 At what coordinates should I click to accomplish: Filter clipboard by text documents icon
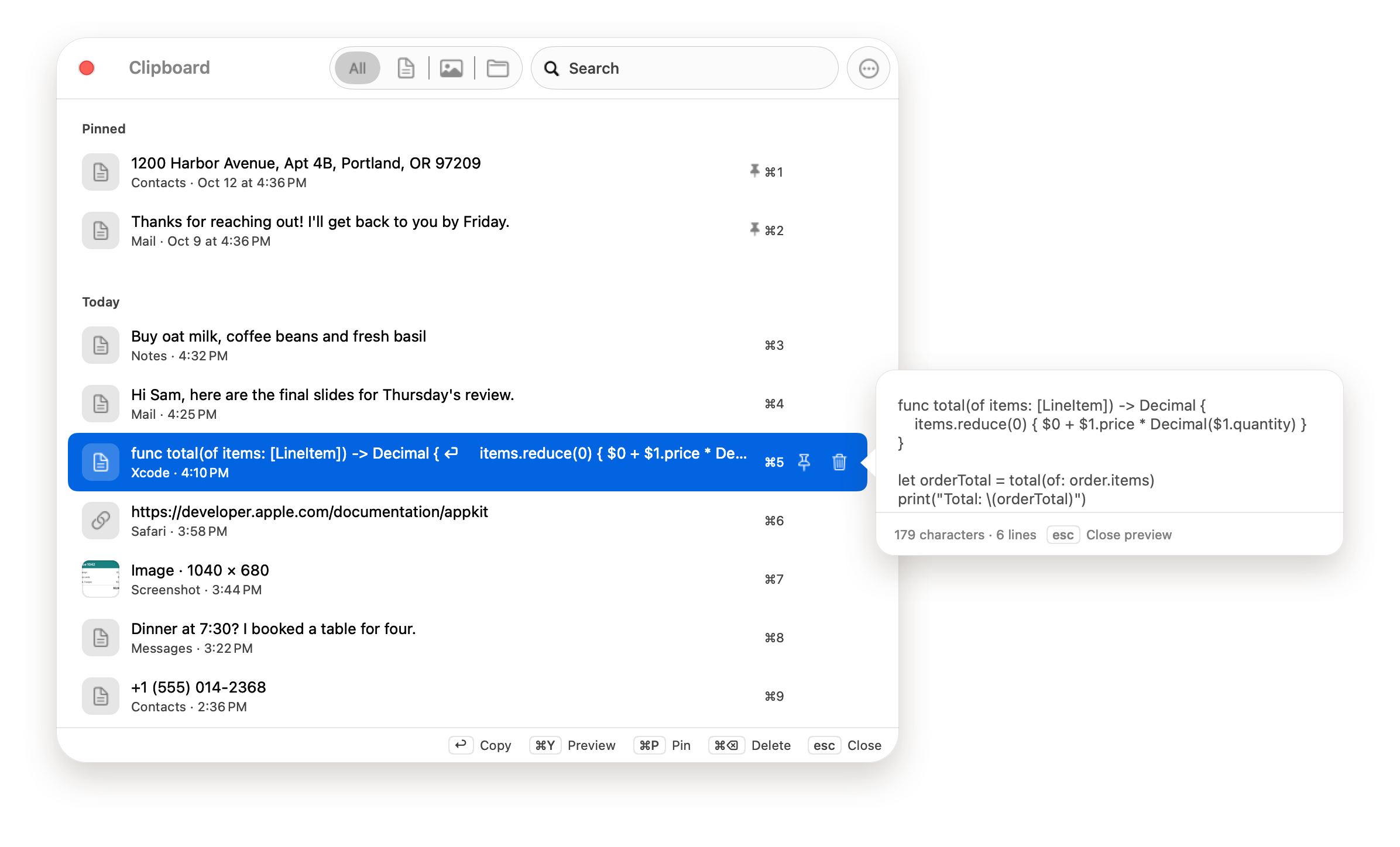406,68
